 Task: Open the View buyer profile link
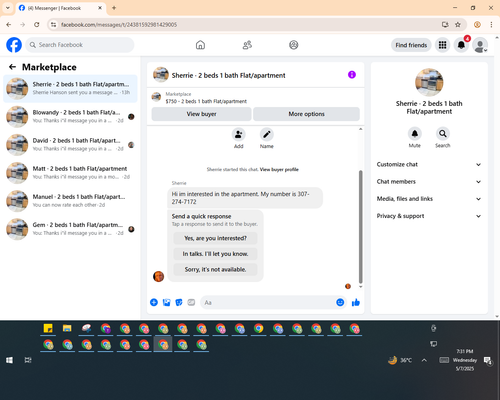(279, 170)
